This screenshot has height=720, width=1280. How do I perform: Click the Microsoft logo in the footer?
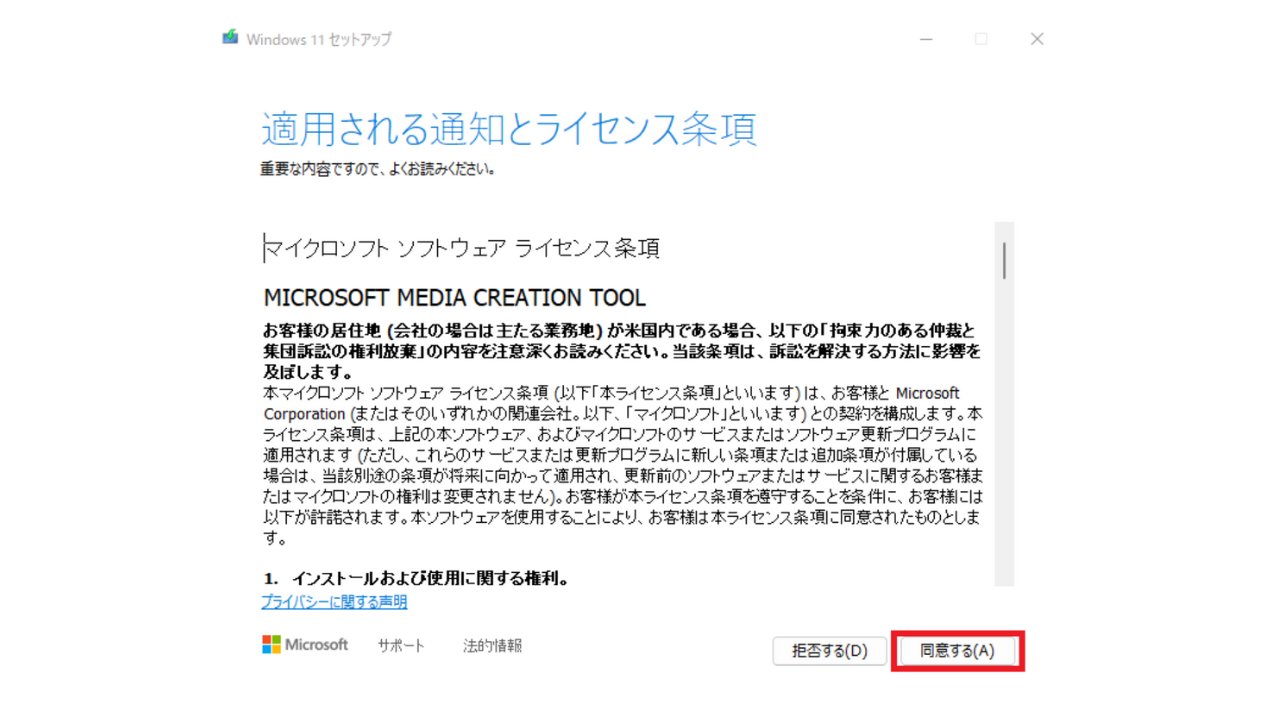305,645
